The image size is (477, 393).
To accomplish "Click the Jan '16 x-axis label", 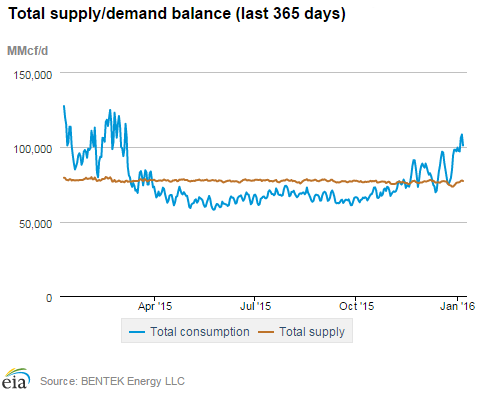I will [457, 306].
